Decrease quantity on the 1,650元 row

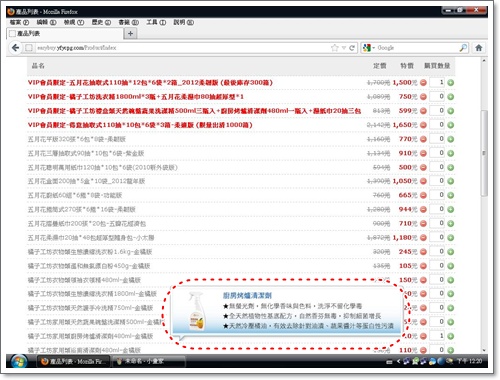click(423, 125)
